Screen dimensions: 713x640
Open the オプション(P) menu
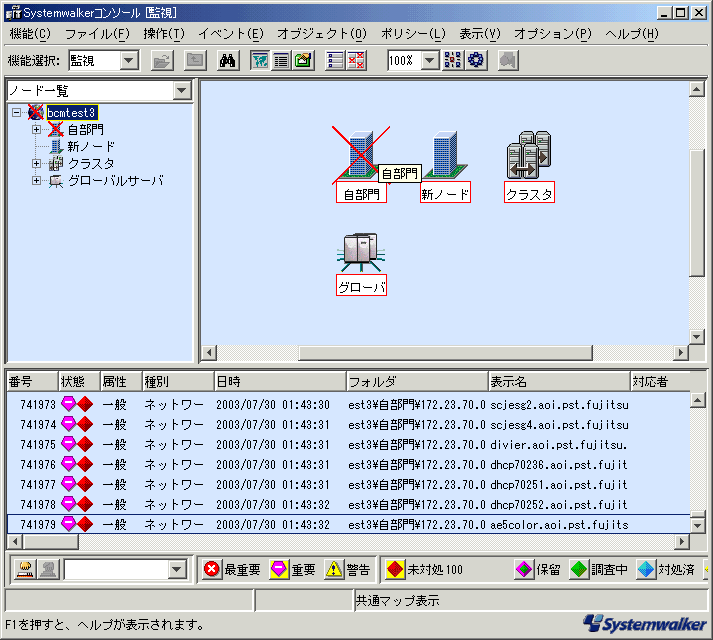click(553, 34)
